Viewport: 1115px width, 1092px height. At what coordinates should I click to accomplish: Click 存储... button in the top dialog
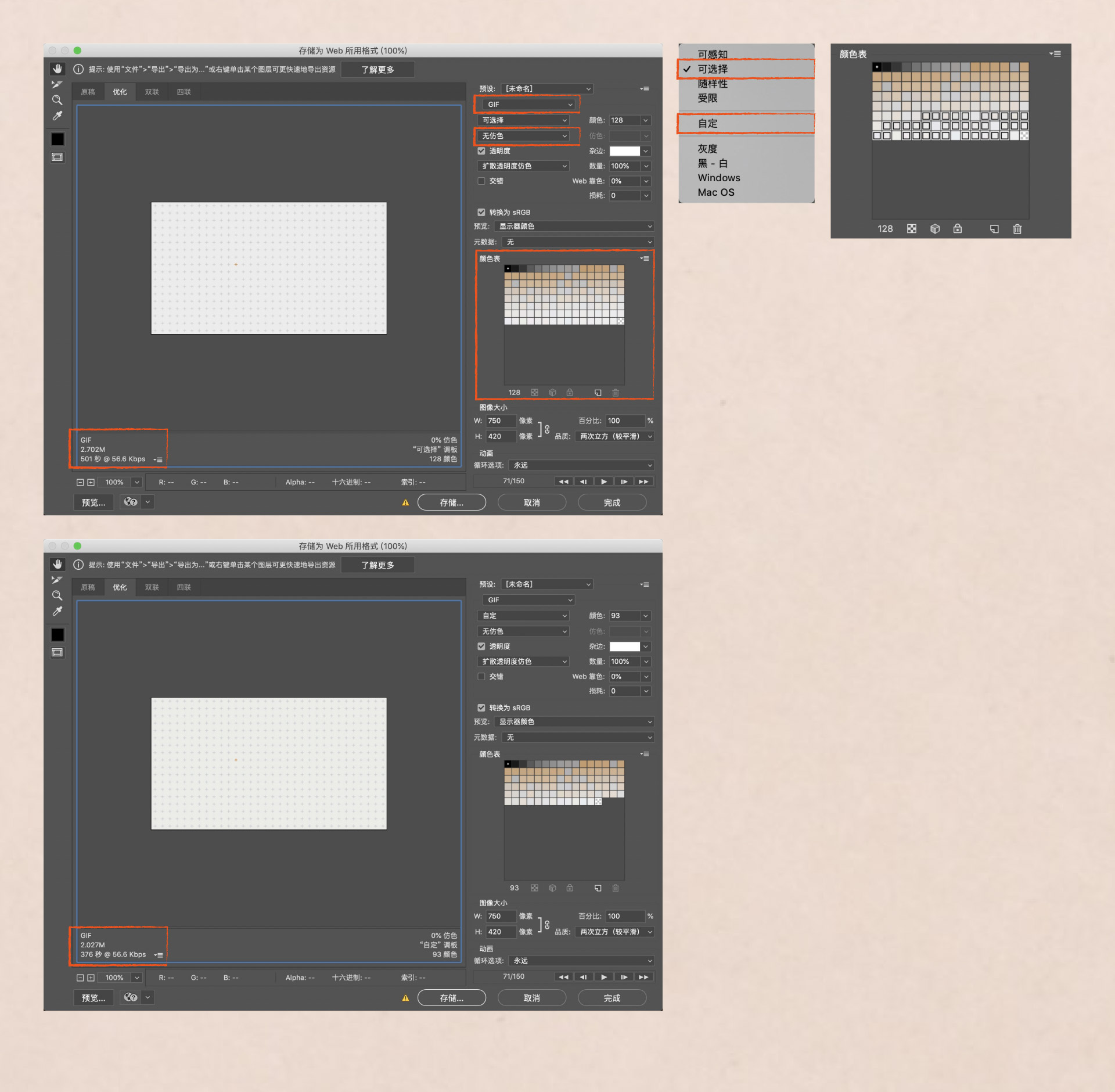click(451, 502)
